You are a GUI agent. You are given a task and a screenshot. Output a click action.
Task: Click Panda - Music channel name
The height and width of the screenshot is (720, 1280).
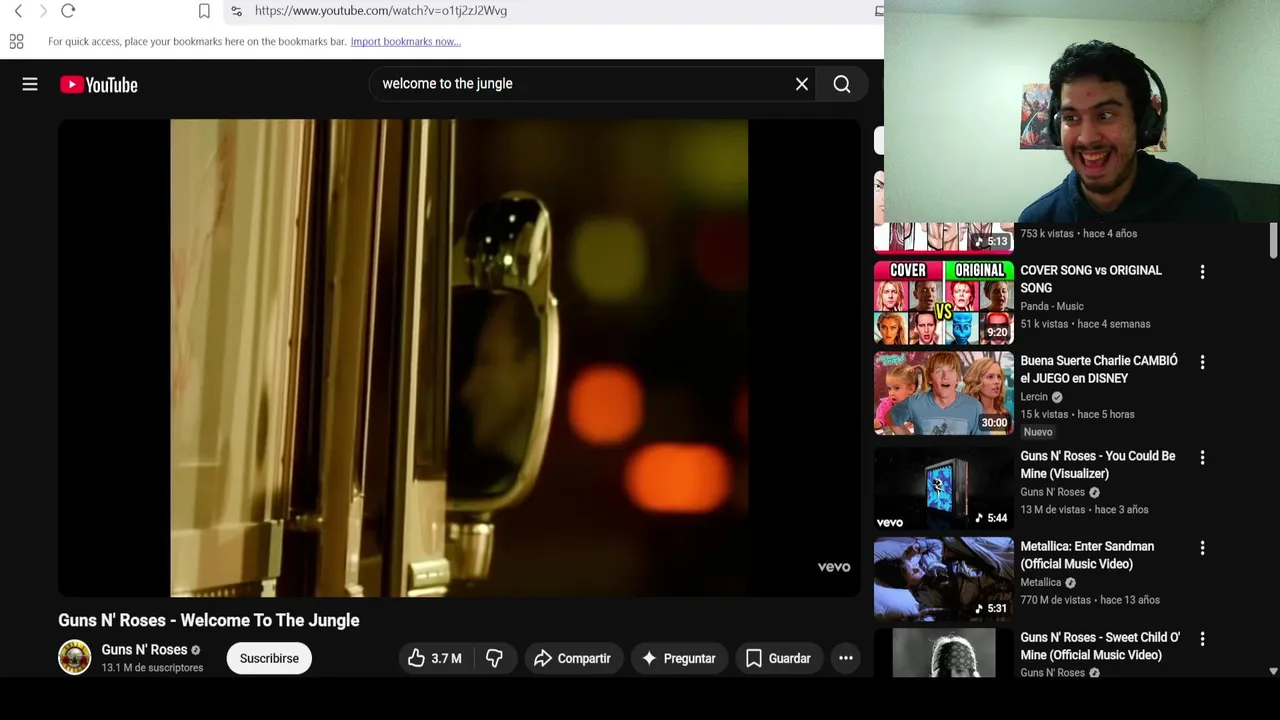[1052, 306]
